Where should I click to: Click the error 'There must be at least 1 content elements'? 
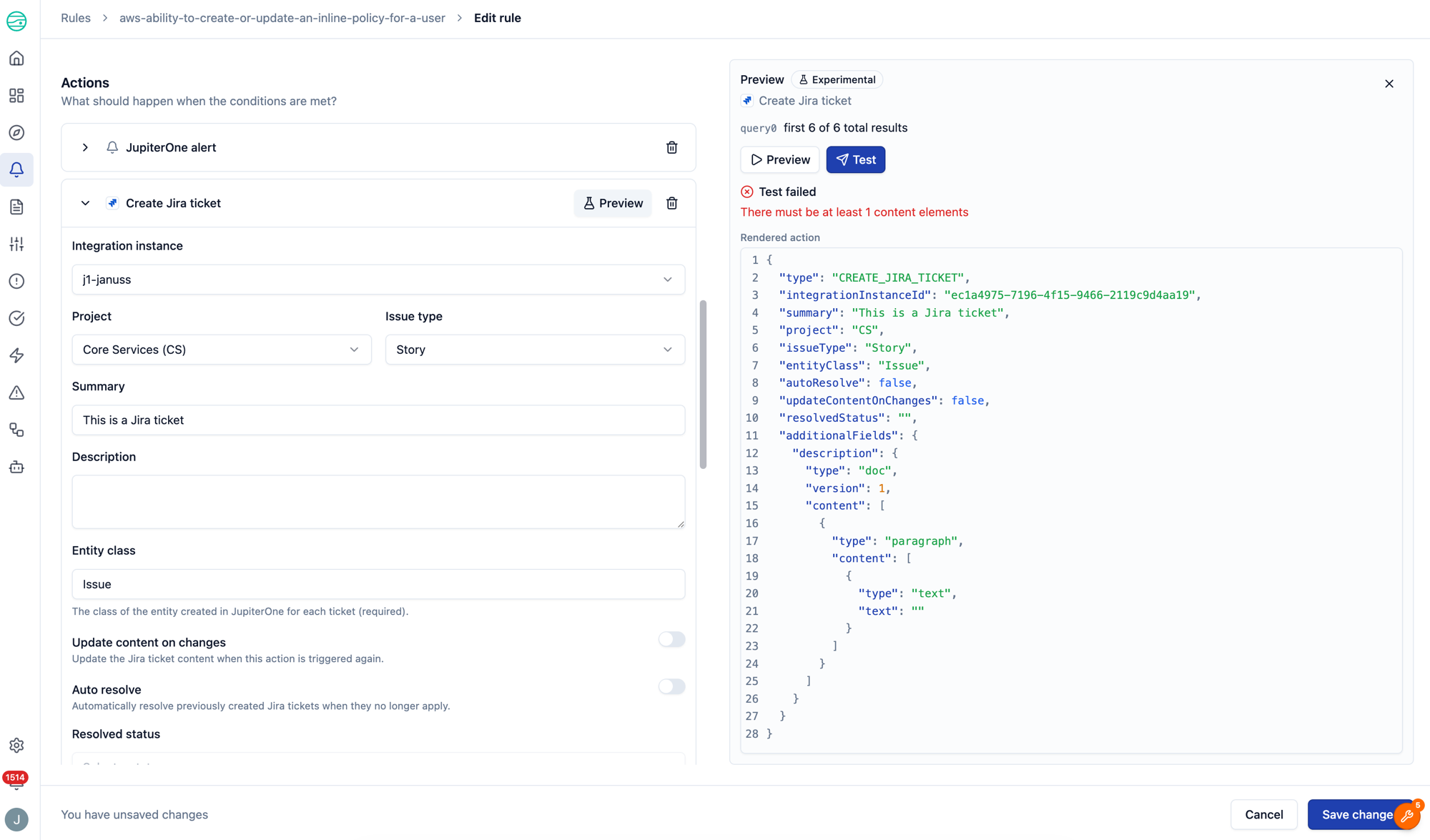coord(854,212)
